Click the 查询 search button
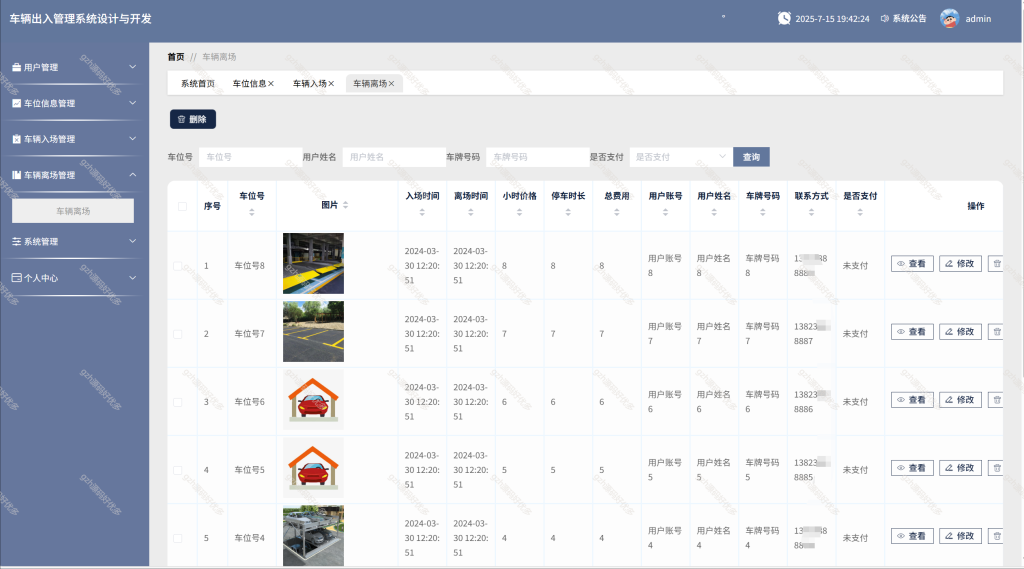 751,157
